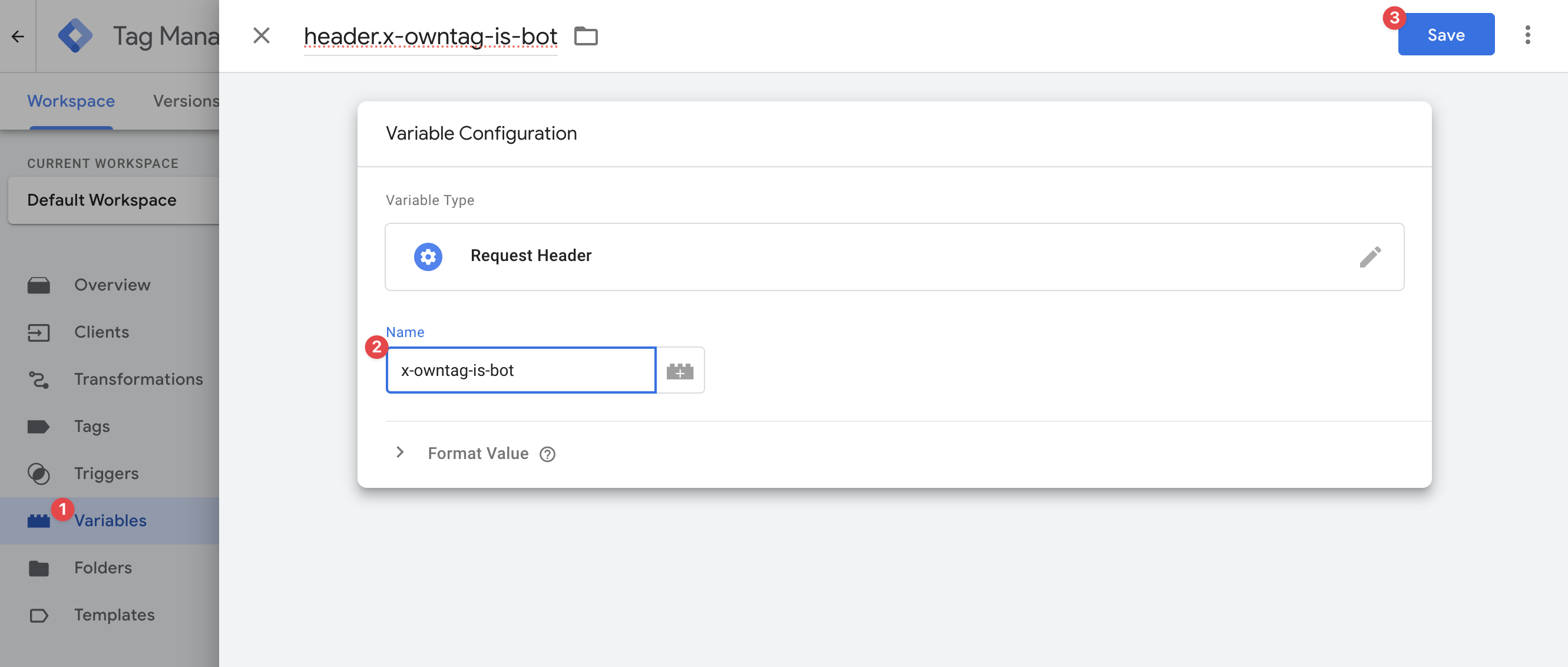
Task: Go to Transformations in the sidebar
Action: 138,379
